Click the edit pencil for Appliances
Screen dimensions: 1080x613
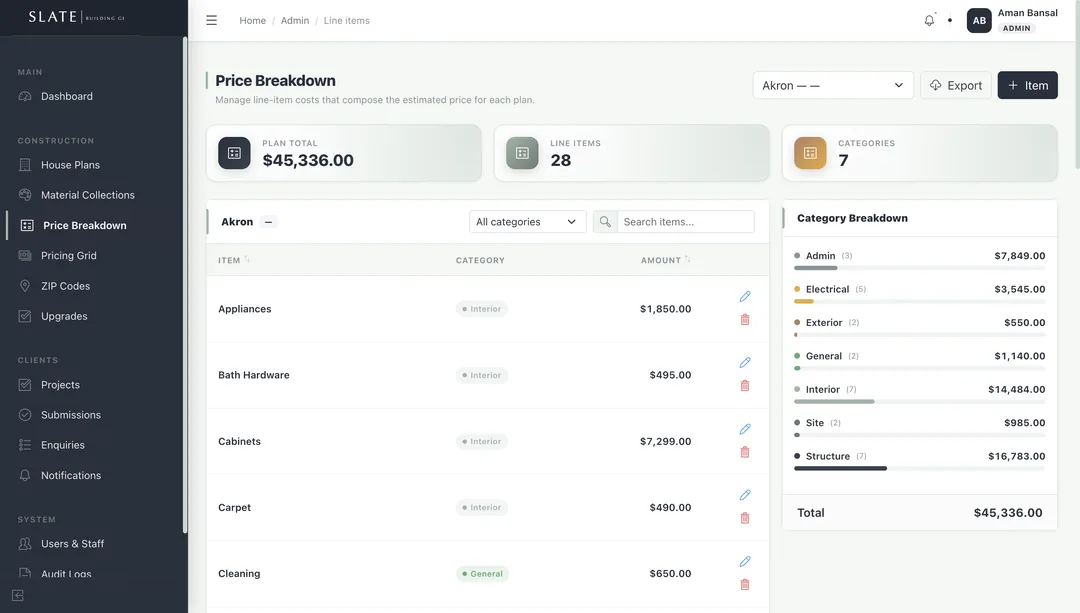(745, 297)
